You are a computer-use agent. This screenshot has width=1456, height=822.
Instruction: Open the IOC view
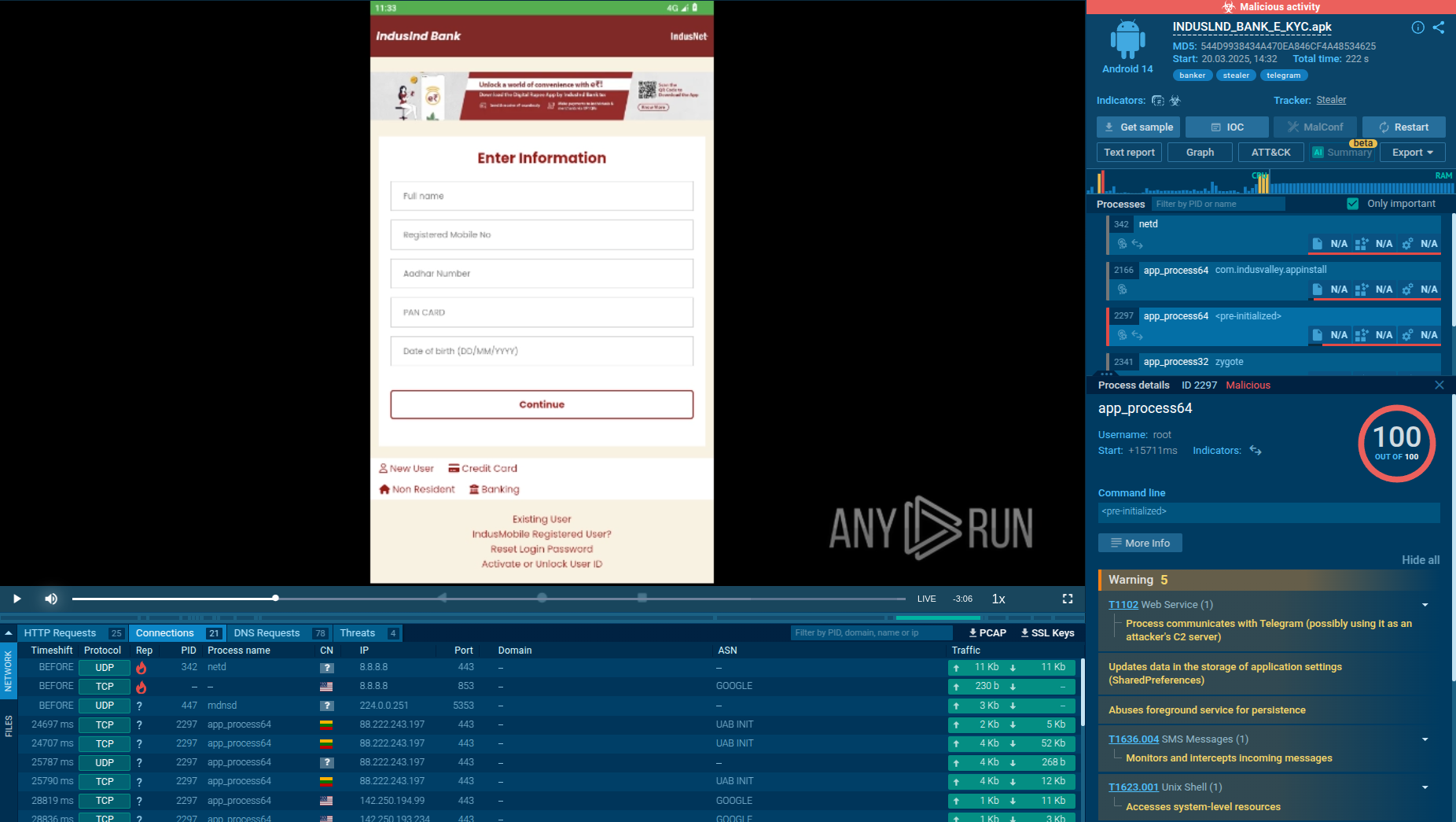tap(1227, 127)
